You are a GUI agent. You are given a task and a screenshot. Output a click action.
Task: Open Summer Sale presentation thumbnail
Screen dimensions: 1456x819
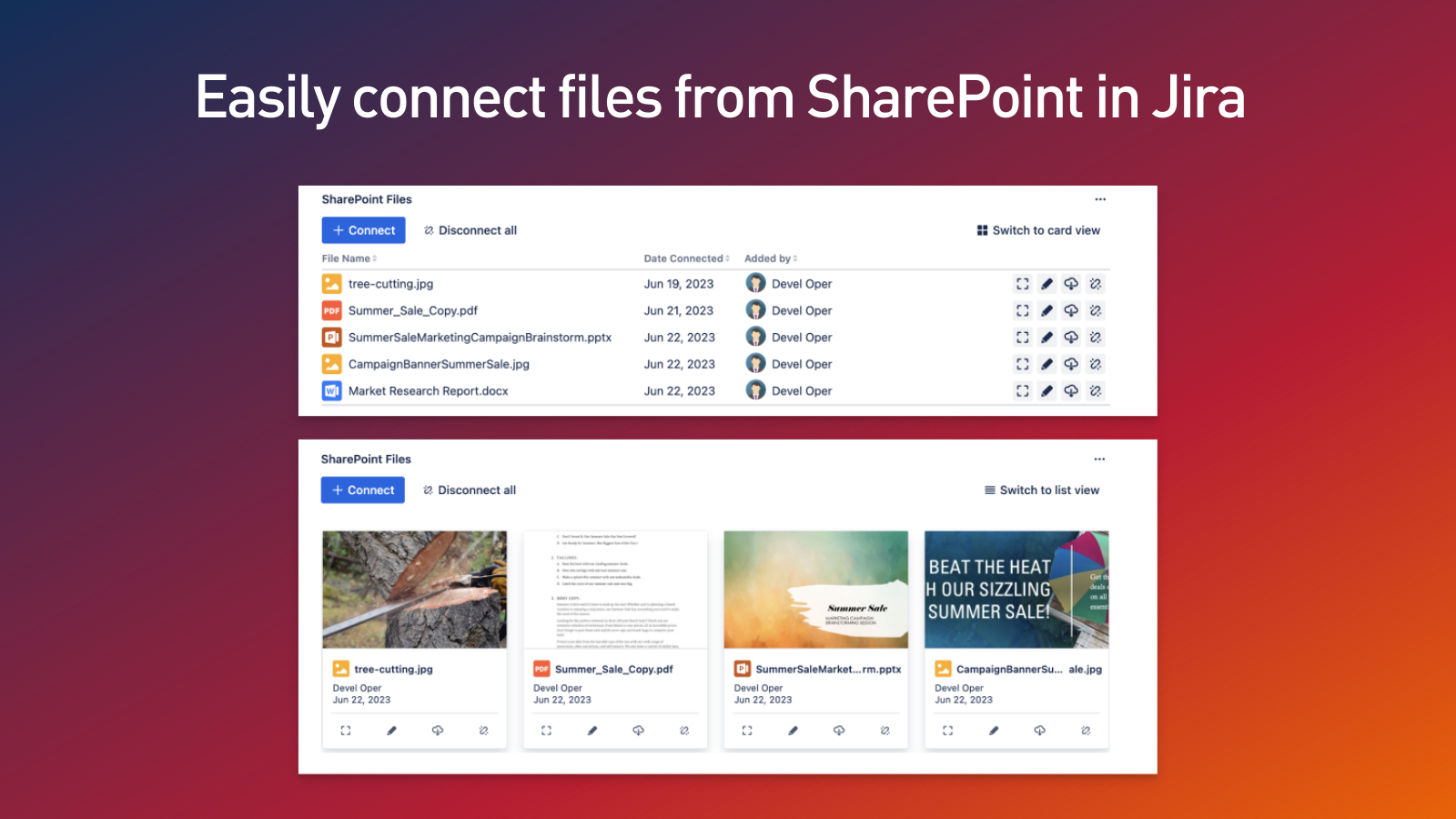(816, 590)
